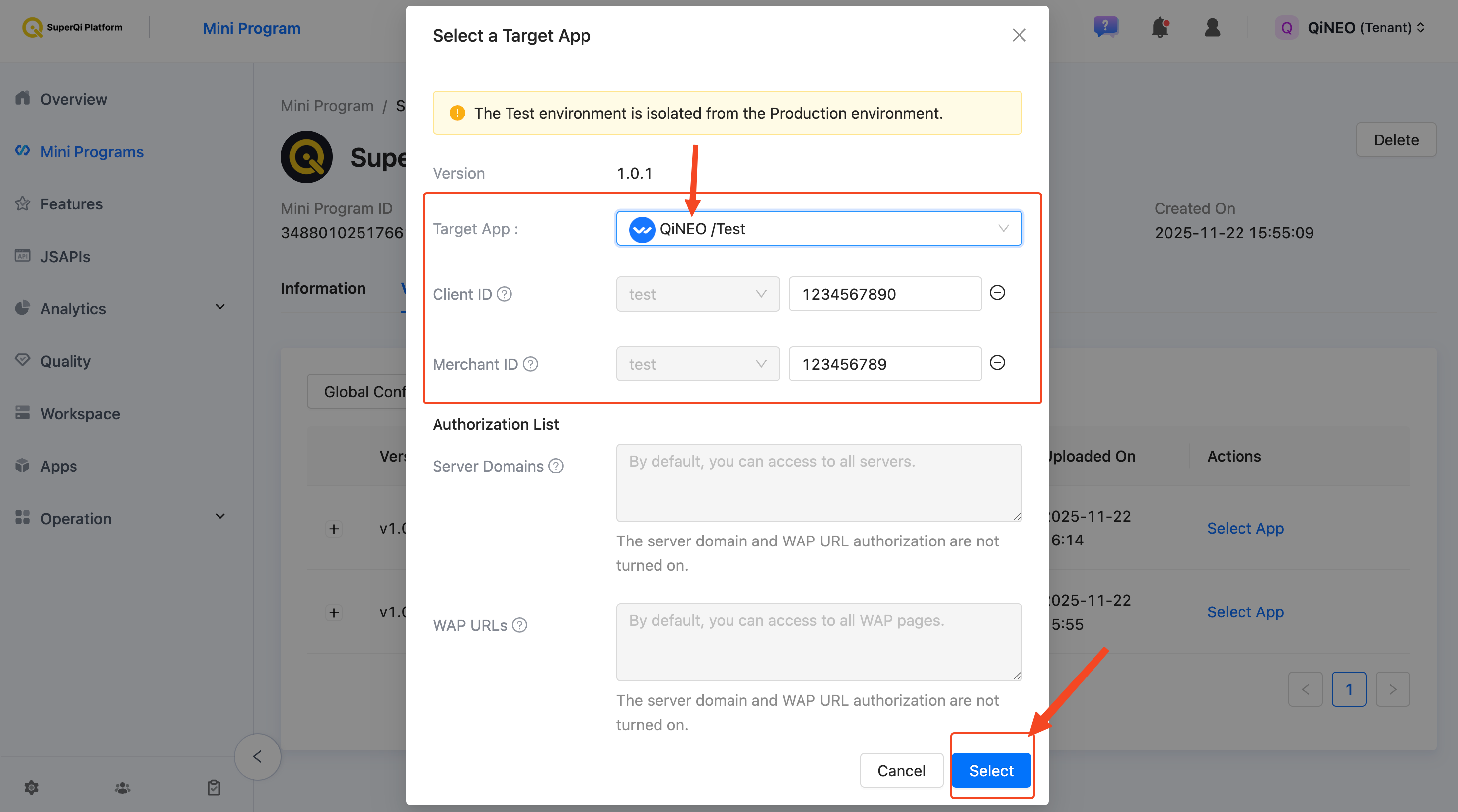The image size is (1458, 812).
Task: Open the settings gear in sidebar footer
Action: (32, 787)
